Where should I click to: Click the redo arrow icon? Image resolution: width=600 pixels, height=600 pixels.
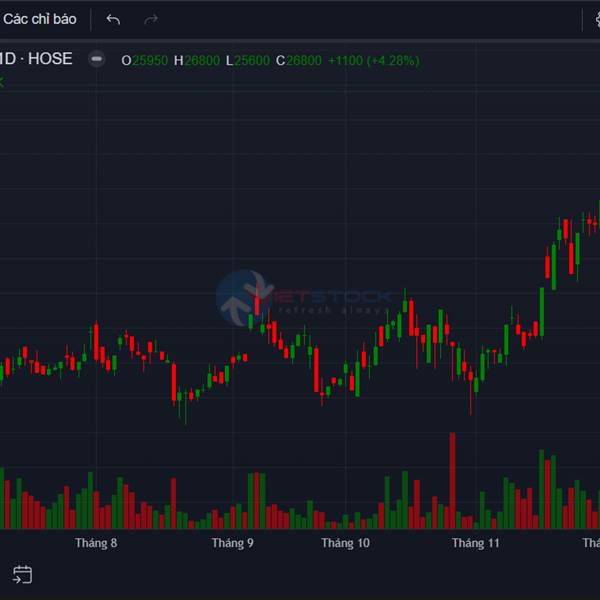151,19
